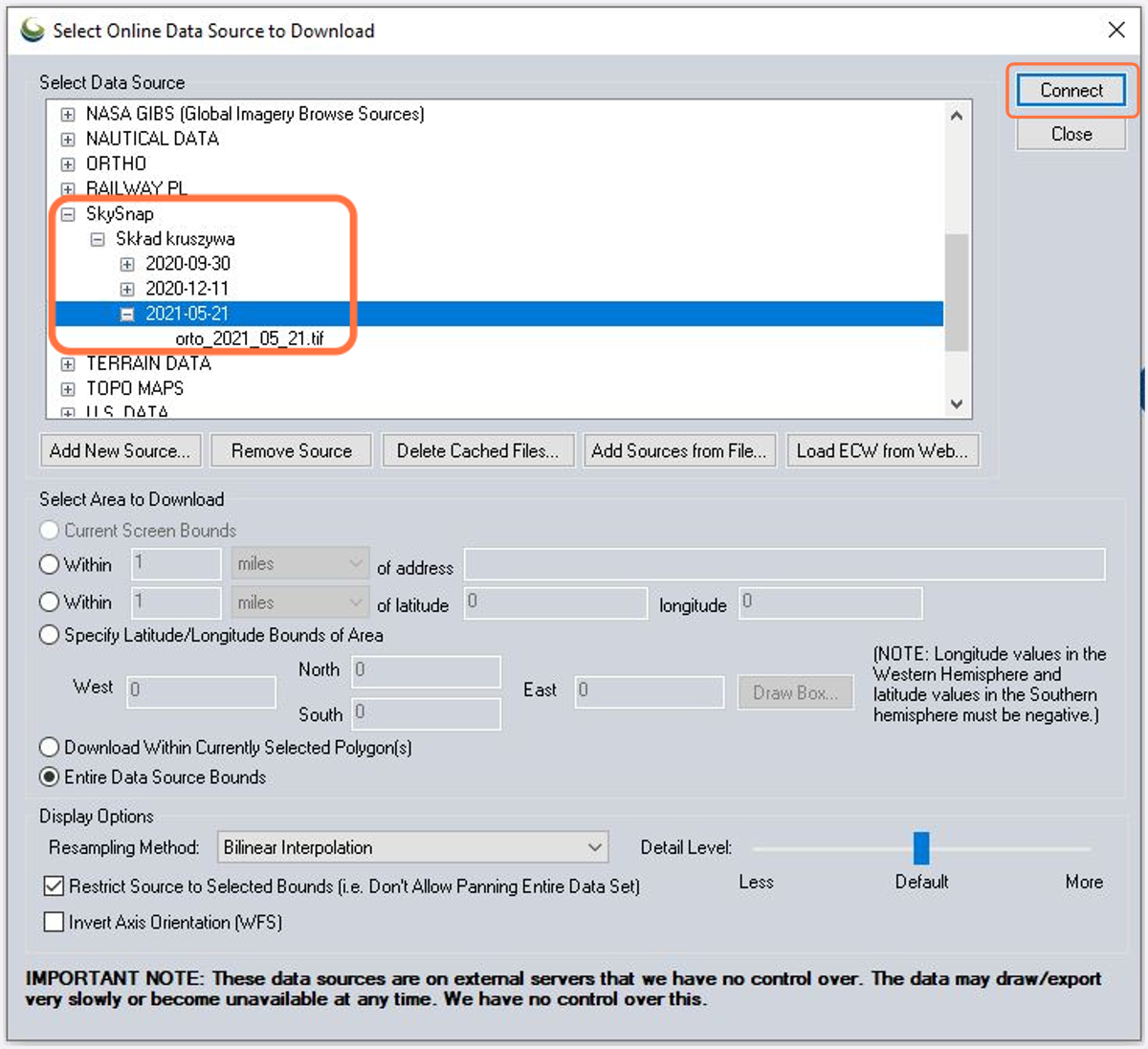Select Within miles of latitude radio
Screen dimensions: 1148x1049
tap(49, 602)
